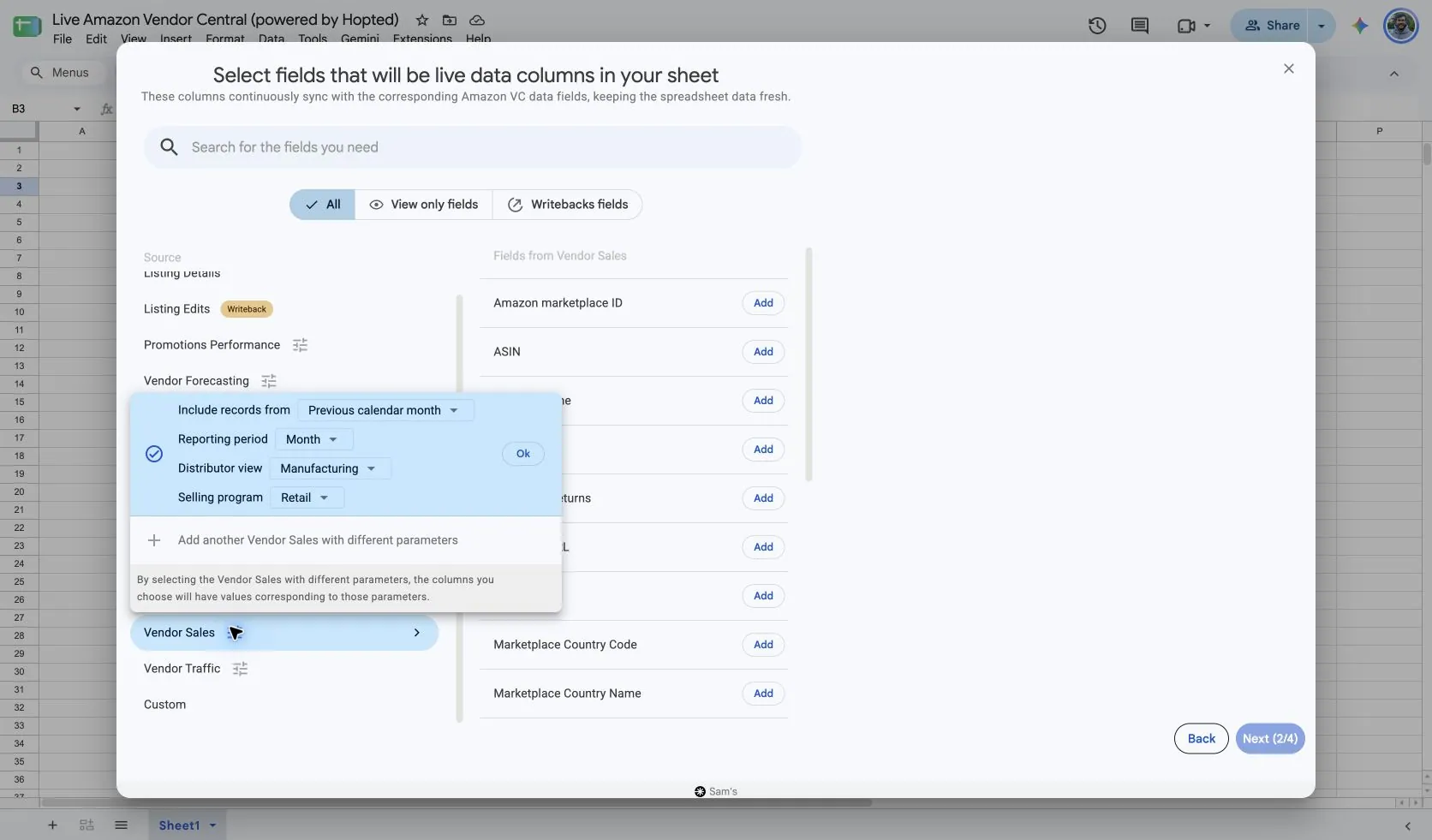This screenshot has width=1432, height=840.
Task: Star the Live Amazon Vendor Central document
Action: pos(422,20)
